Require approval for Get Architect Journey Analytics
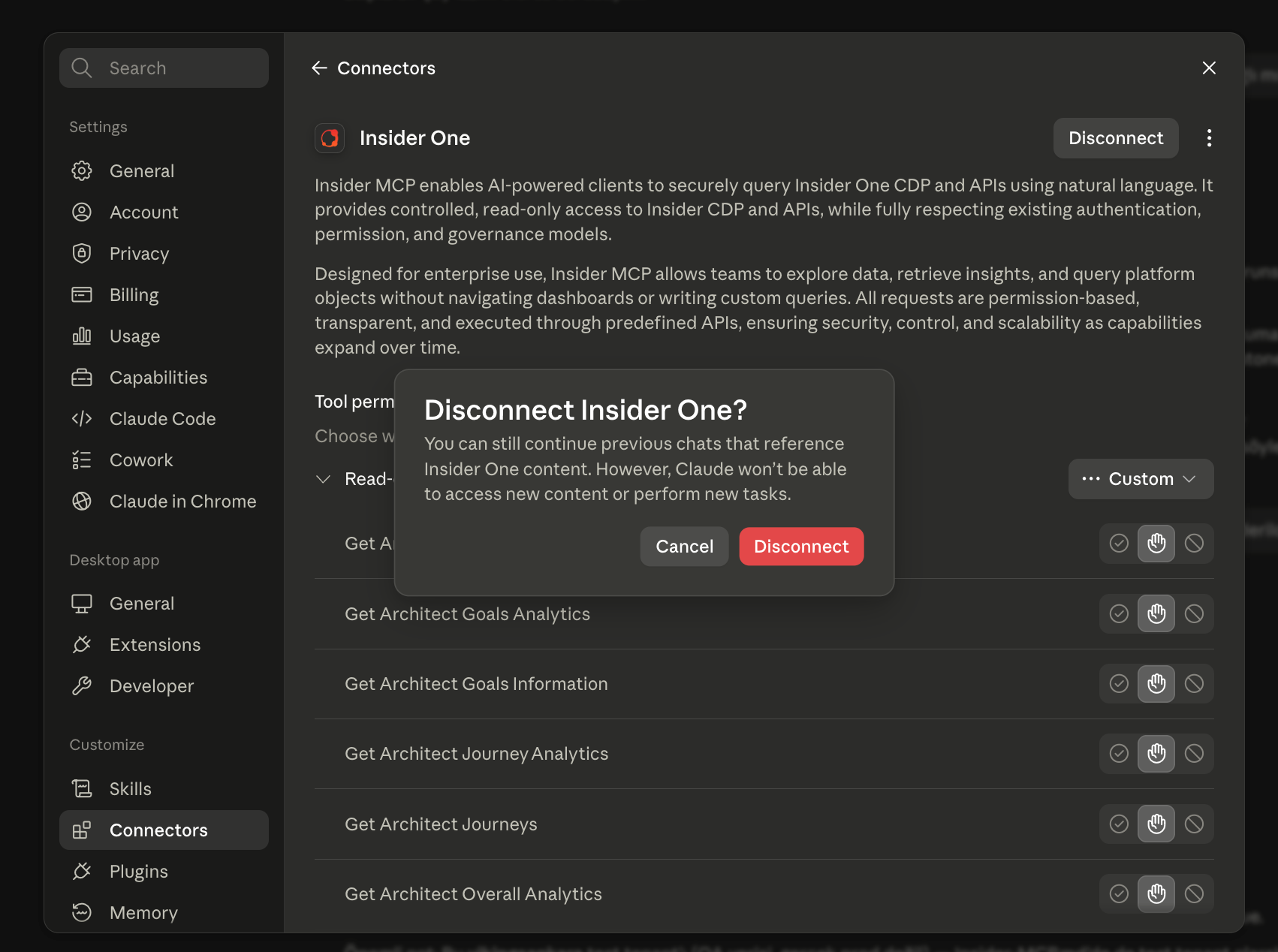 (x=1156, y=754)
